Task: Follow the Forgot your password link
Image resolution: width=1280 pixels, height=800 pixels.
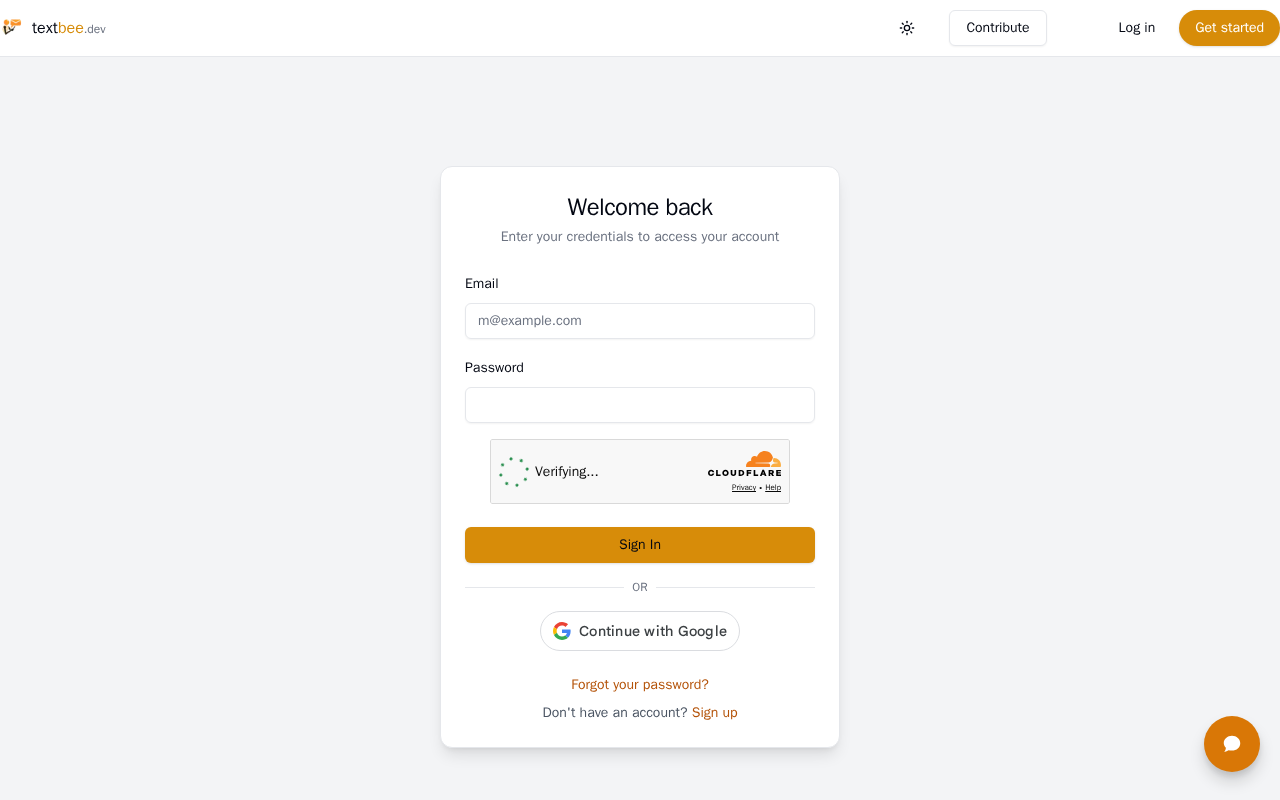Action: 640,684
